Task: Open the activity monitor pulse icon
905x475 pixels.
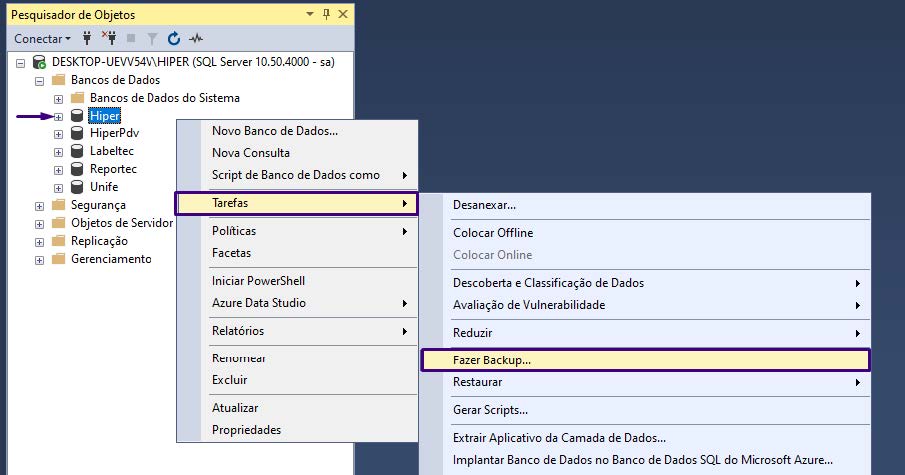Action: coord(195,38)
